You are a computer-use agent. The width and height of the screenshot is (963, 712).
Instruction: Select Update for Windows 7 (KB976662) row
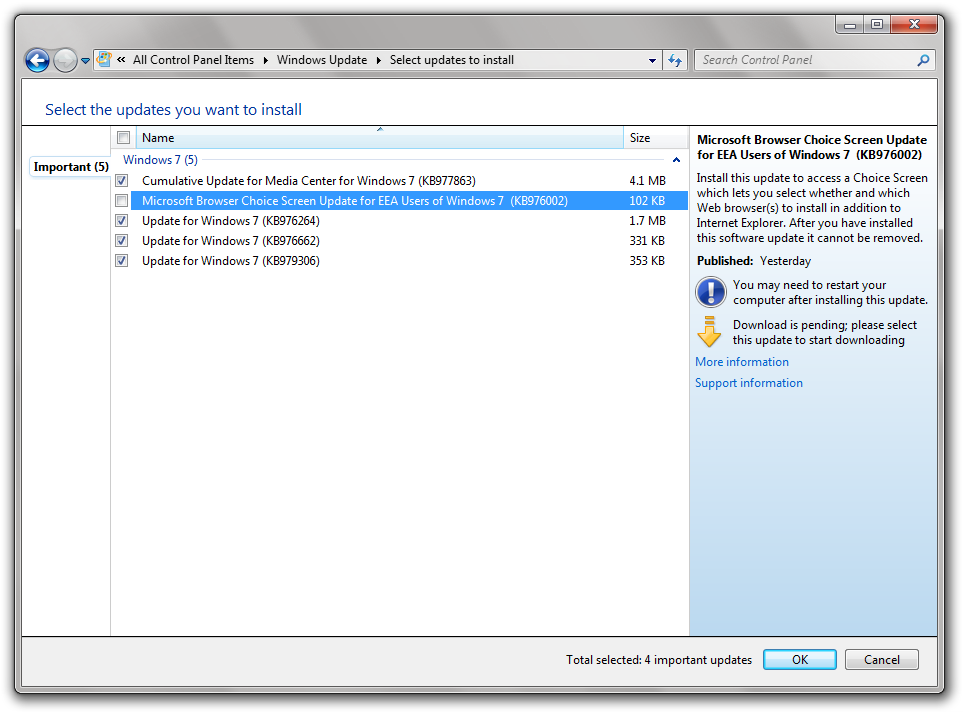click(399, 241)
